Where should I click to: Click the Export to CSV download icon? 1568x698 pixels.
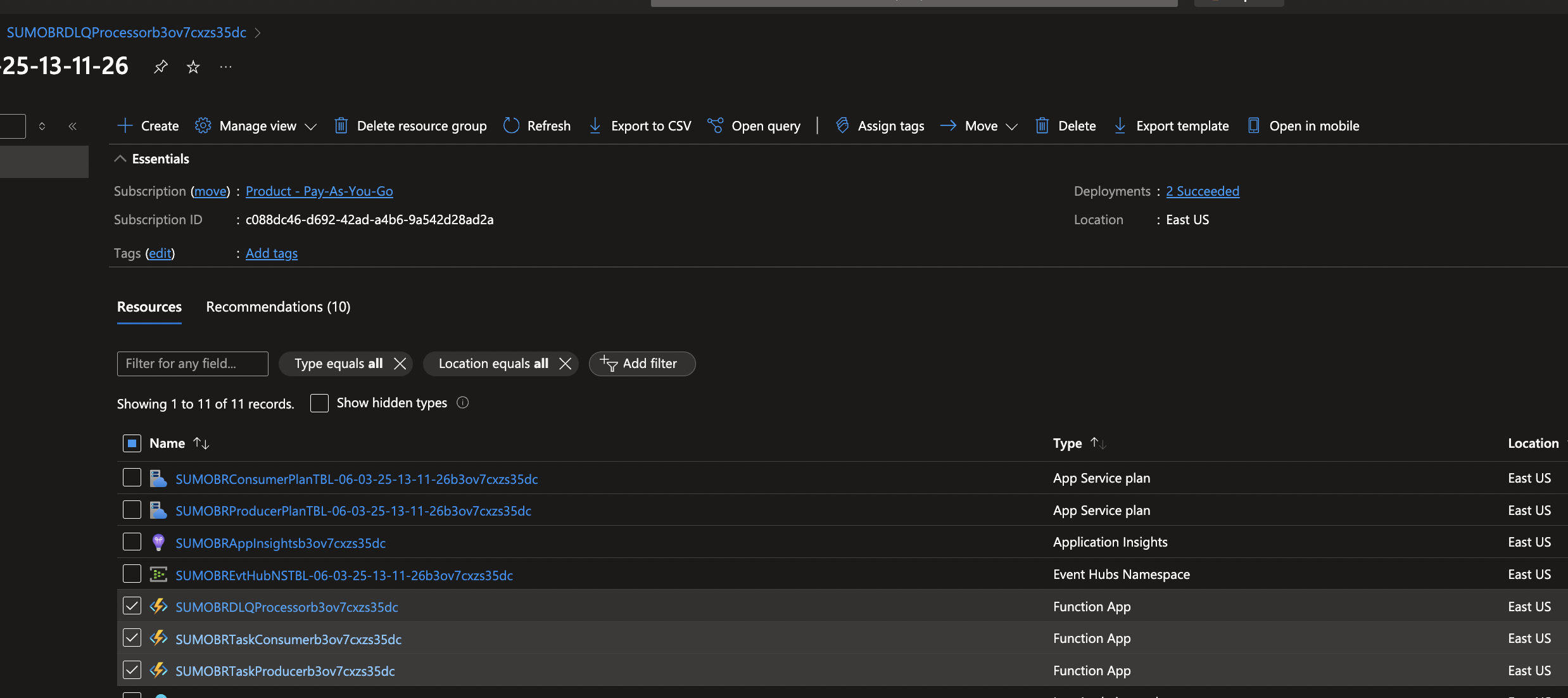tap(594, 125)
